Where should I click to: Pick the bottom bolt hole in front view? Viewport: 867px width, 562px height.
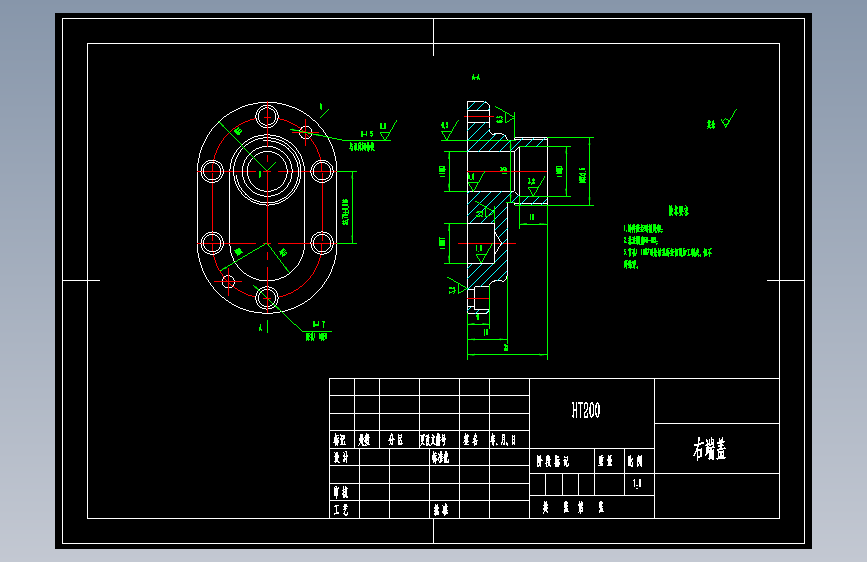pyautogui.click(x=267, y=298)
